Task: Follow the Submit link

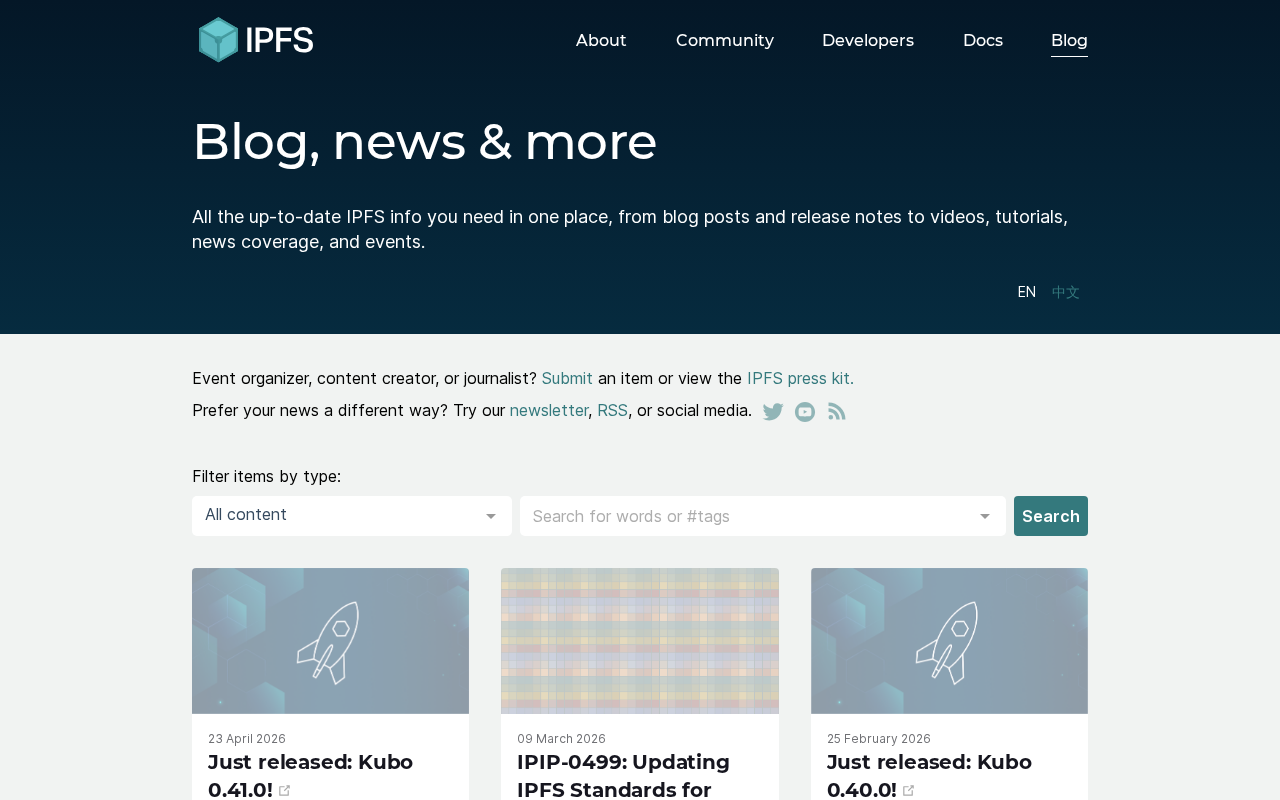Action: [x=567, y=378]
